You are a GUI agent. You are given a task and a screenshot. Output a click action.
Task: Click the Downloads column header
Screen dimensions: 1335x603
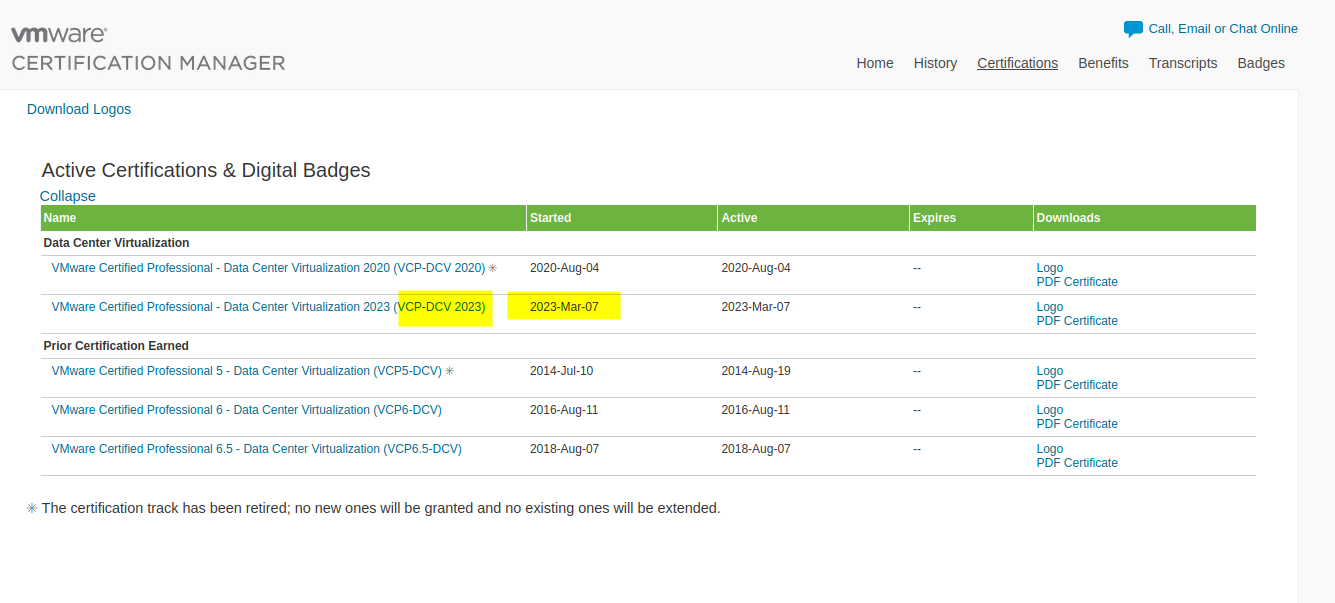coord(1145,218)
